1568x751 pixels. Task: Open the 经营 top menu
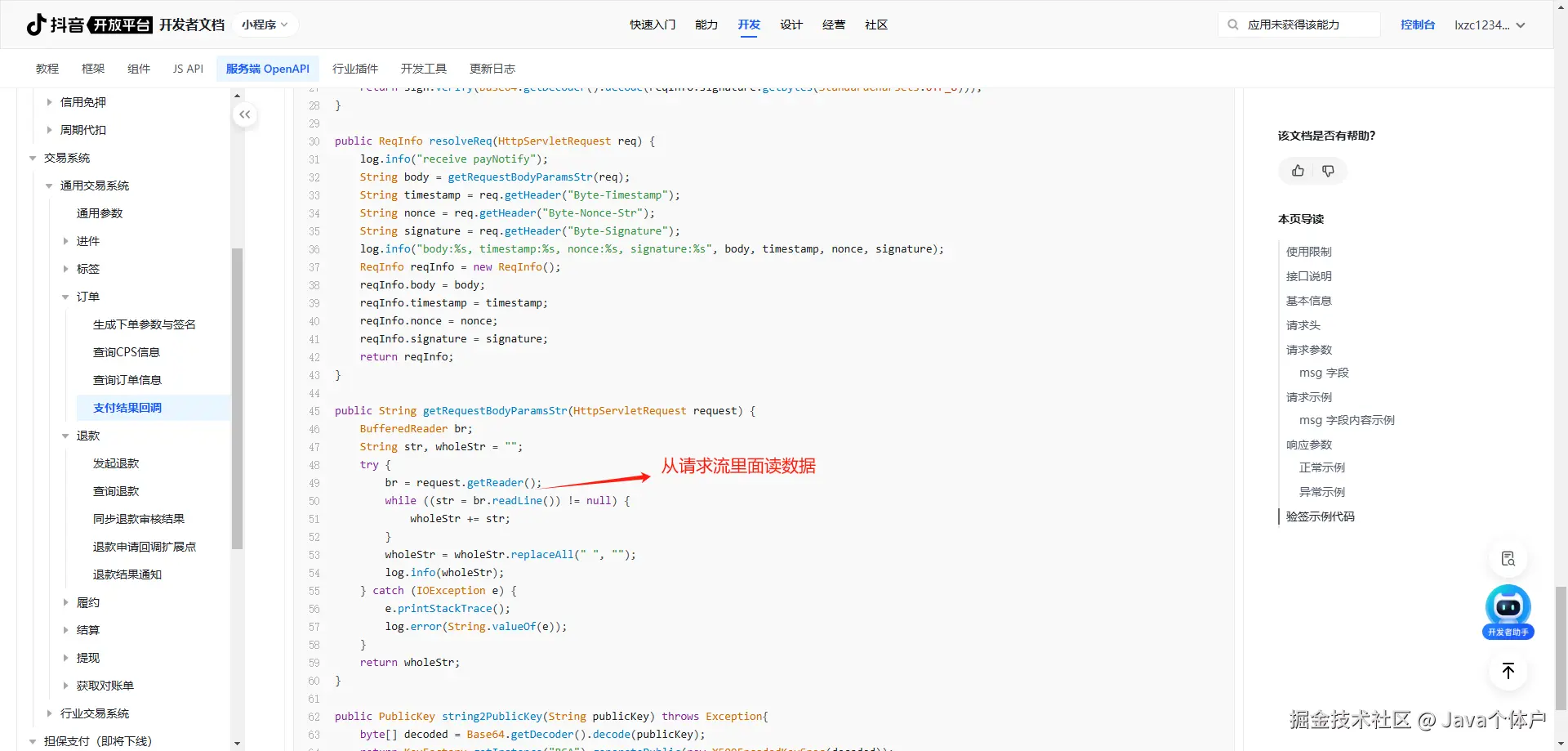[x=834, y=25]
